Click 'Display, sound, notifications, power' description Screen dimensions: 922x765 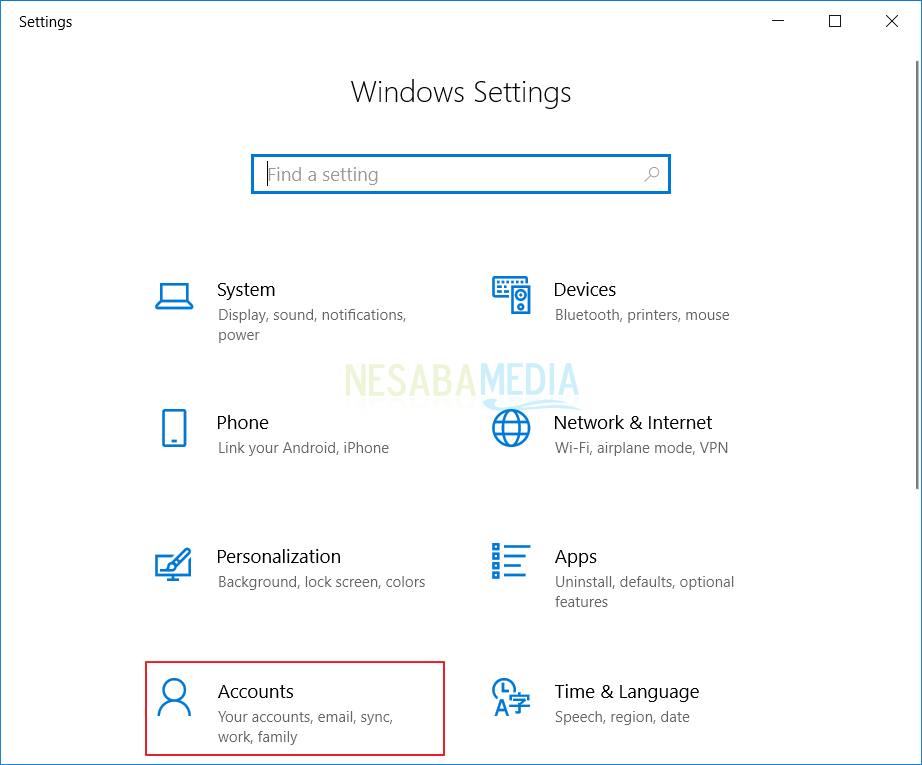(312, 325)
